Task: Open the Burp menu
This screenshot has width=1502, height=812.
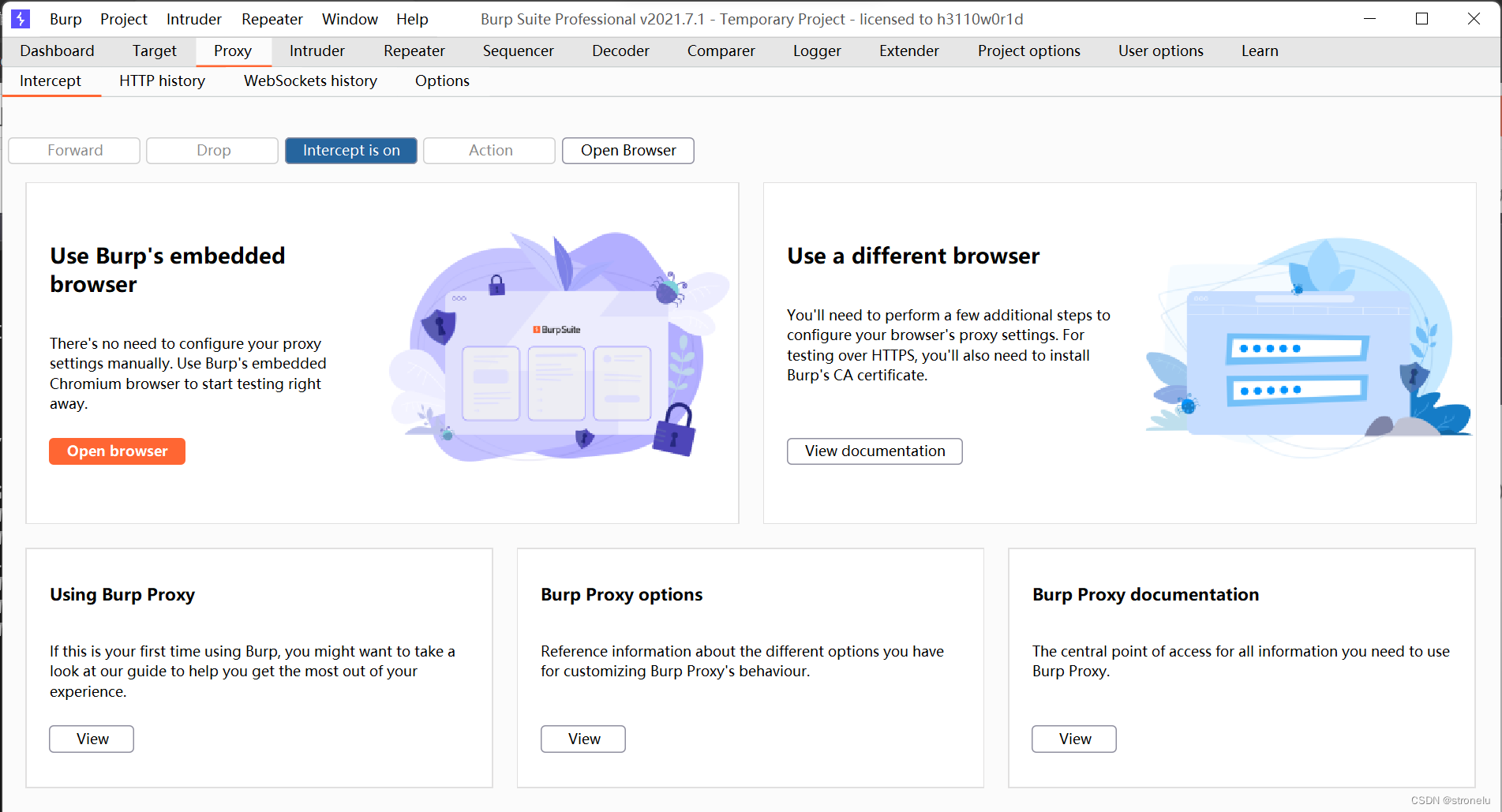Action: (x=66, y=19)
